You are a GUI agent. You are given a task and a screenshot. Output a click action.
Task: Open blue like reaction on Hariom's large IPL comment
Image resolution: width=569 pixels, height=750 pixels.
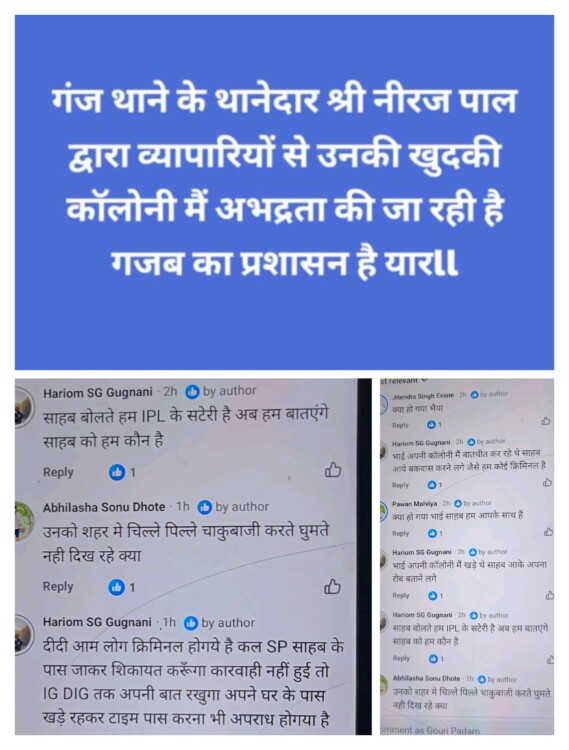pyautogui.click(x=117, y=473)
